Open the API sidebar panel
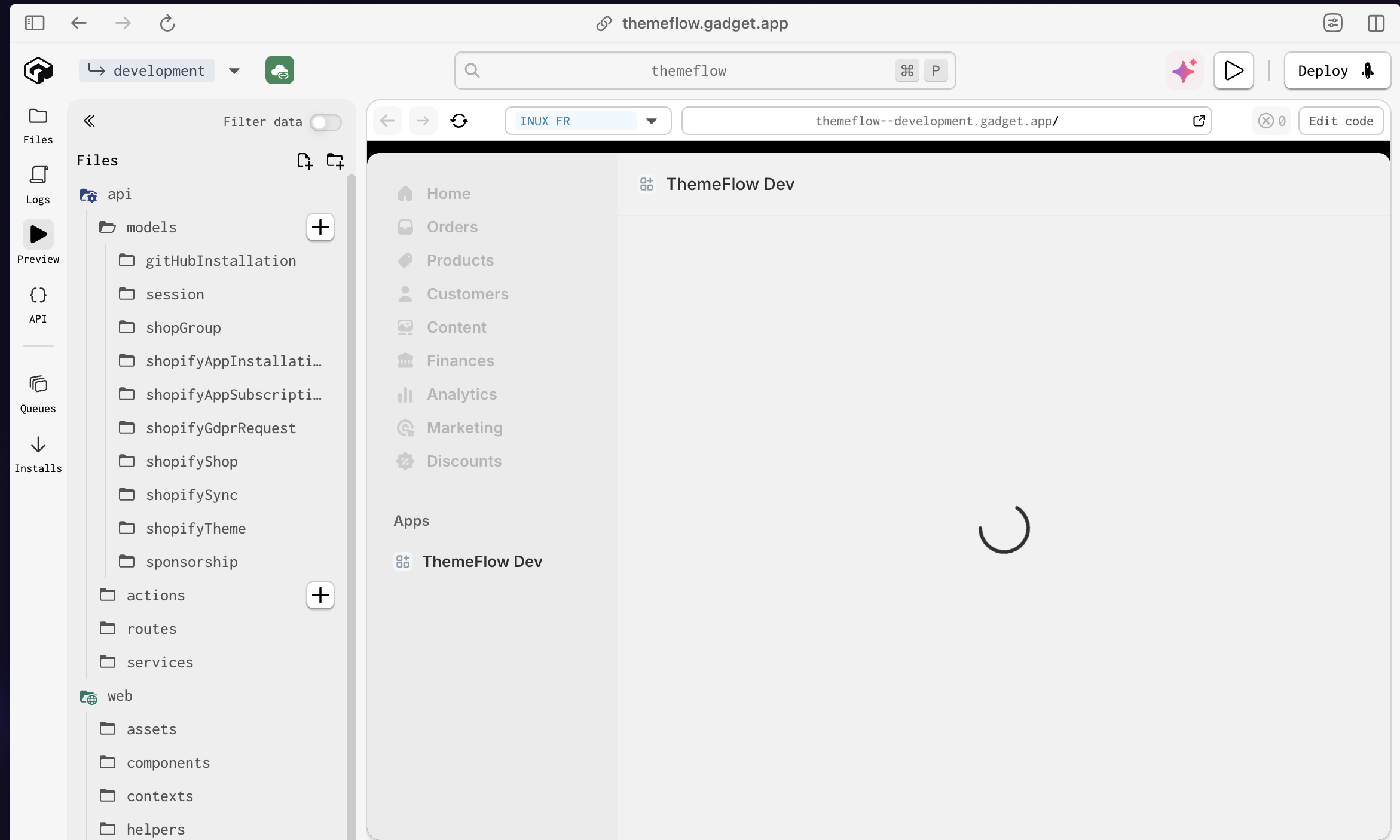The width and height of the screenshot is (1400, 840). pyautogui.click(x=38, y=305)
